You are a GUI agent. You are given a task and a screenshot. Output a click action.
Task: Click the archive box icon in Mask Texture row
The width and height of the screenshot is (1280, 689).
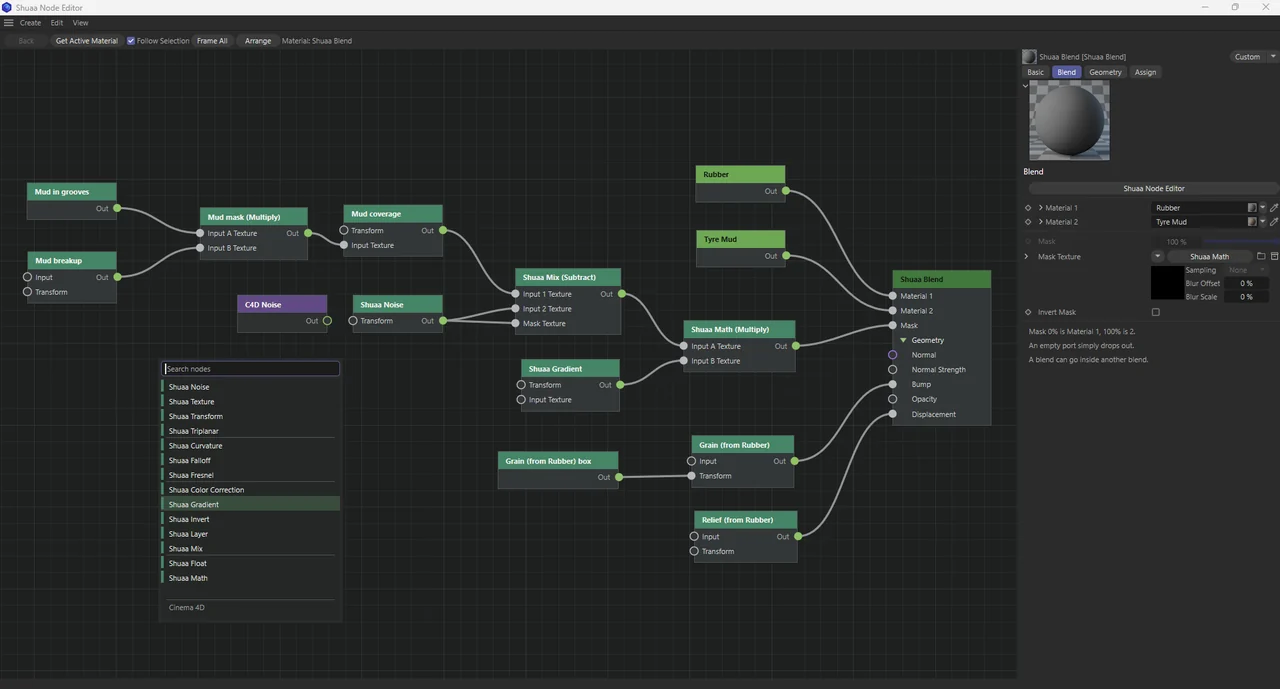click(x=1274, y=257)
